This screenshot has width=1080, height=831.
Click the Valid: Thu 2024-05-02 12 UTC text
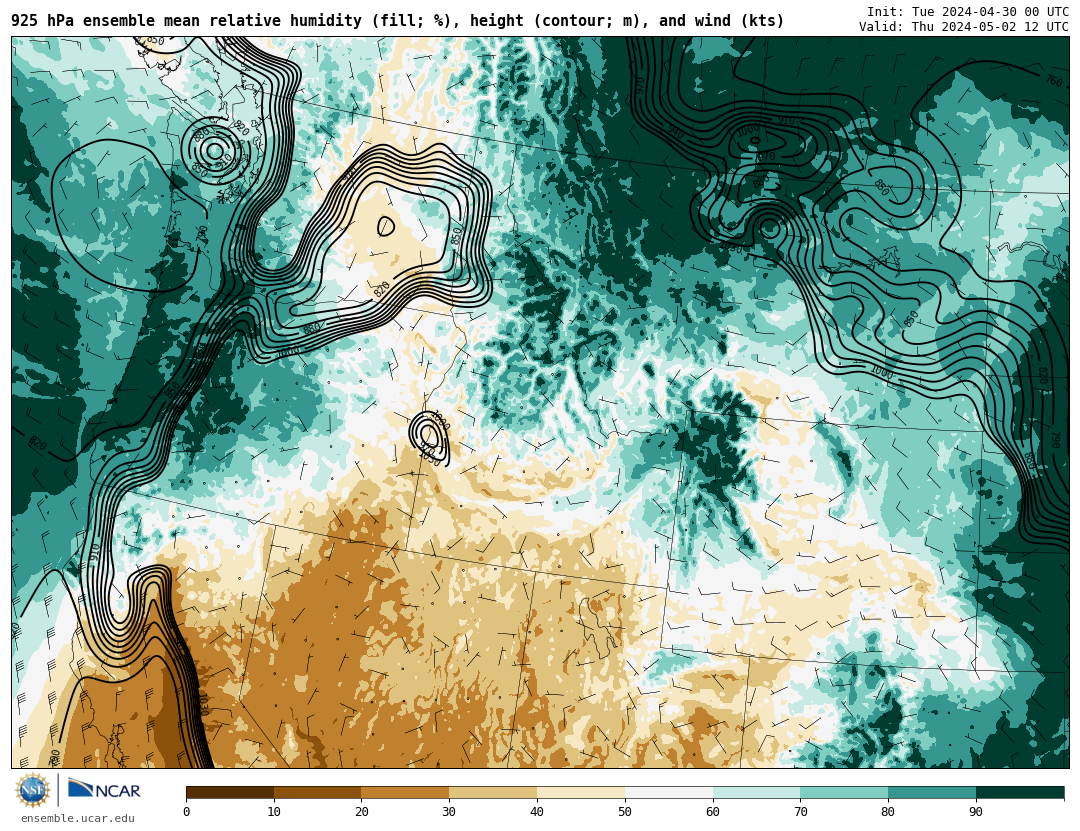[964, 27]
